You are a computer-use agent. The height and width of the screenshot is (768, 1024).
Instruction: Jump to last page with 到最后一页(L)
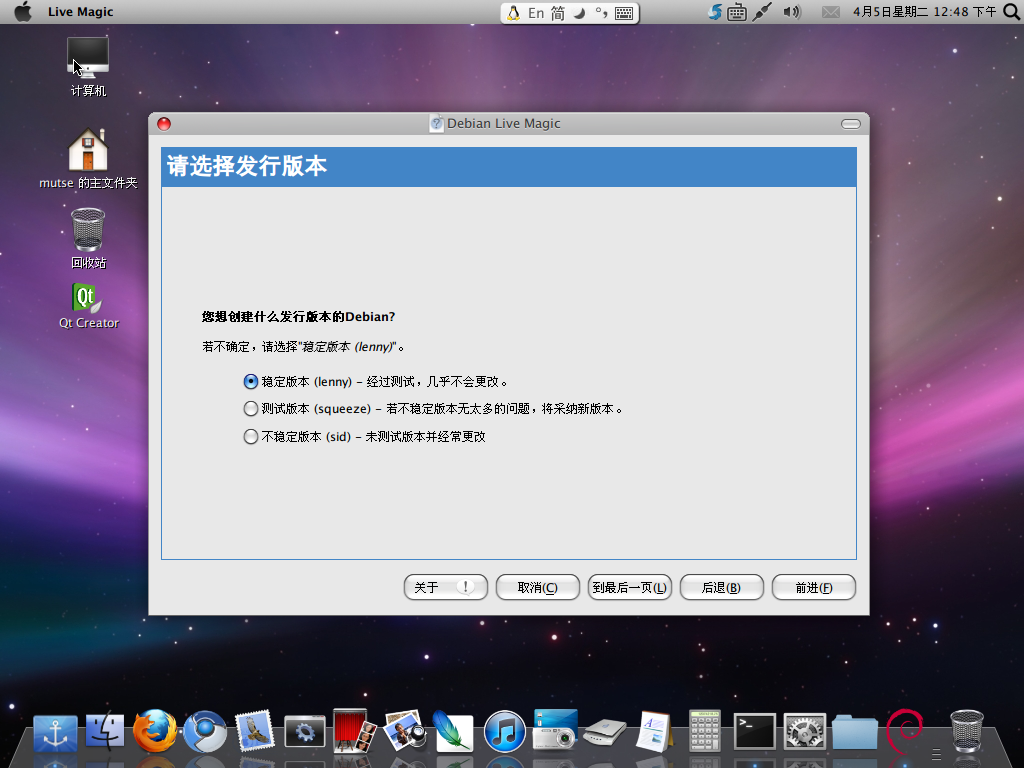630,587
